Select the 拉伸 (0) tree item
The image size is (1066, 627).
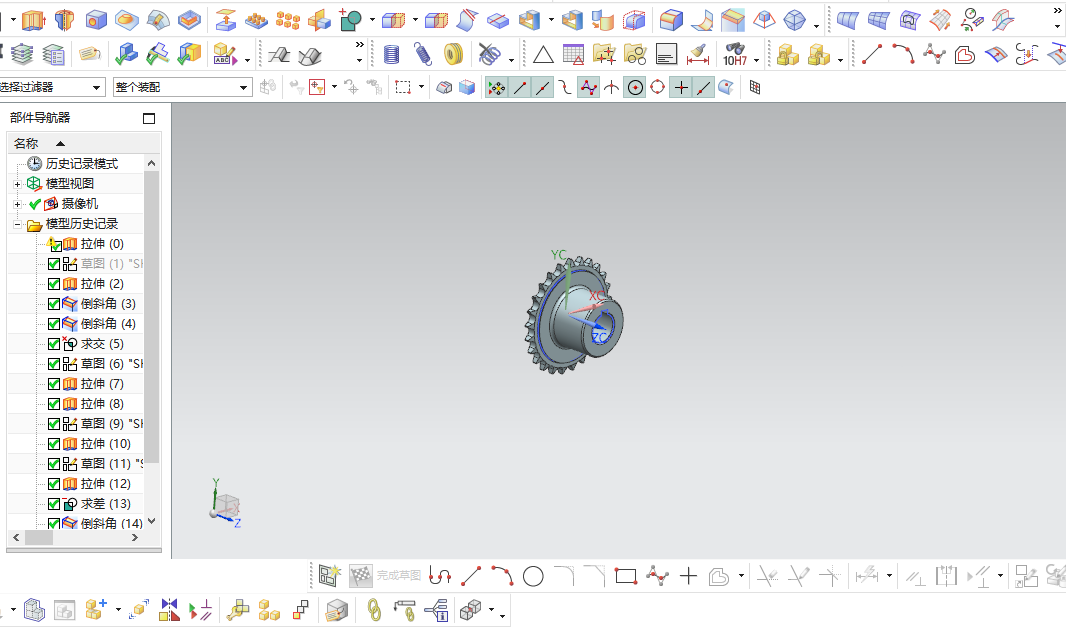click(102, 243)
